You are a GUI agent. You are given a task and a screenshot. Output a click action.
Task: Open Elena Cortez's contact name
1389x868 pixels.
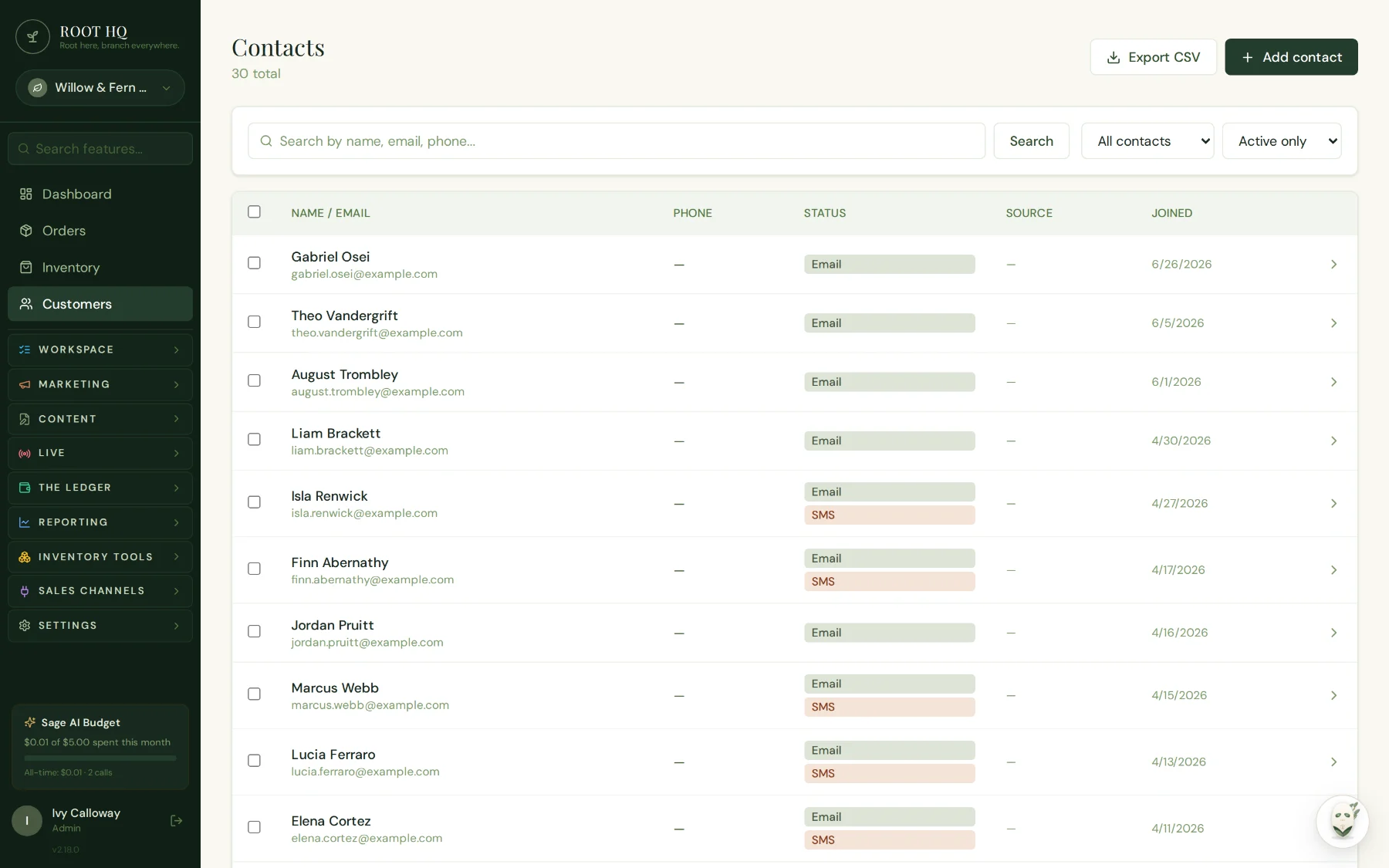[331, 821]
